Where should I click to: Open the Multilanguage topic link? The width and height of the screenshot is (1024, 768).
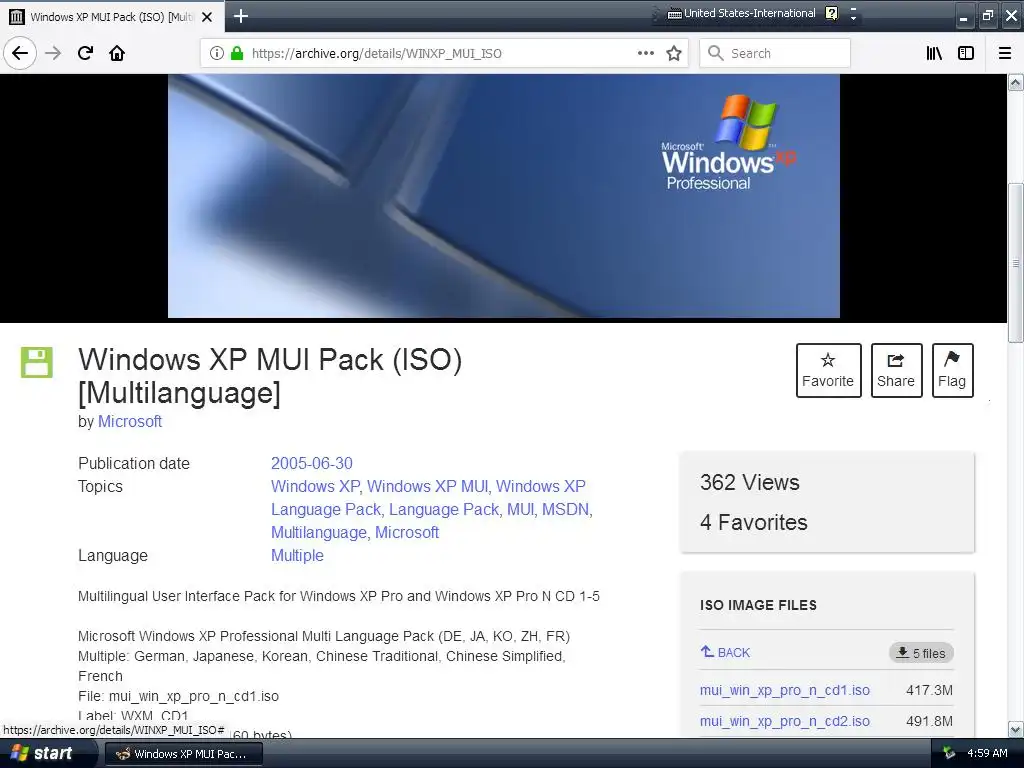click(319, 532)
